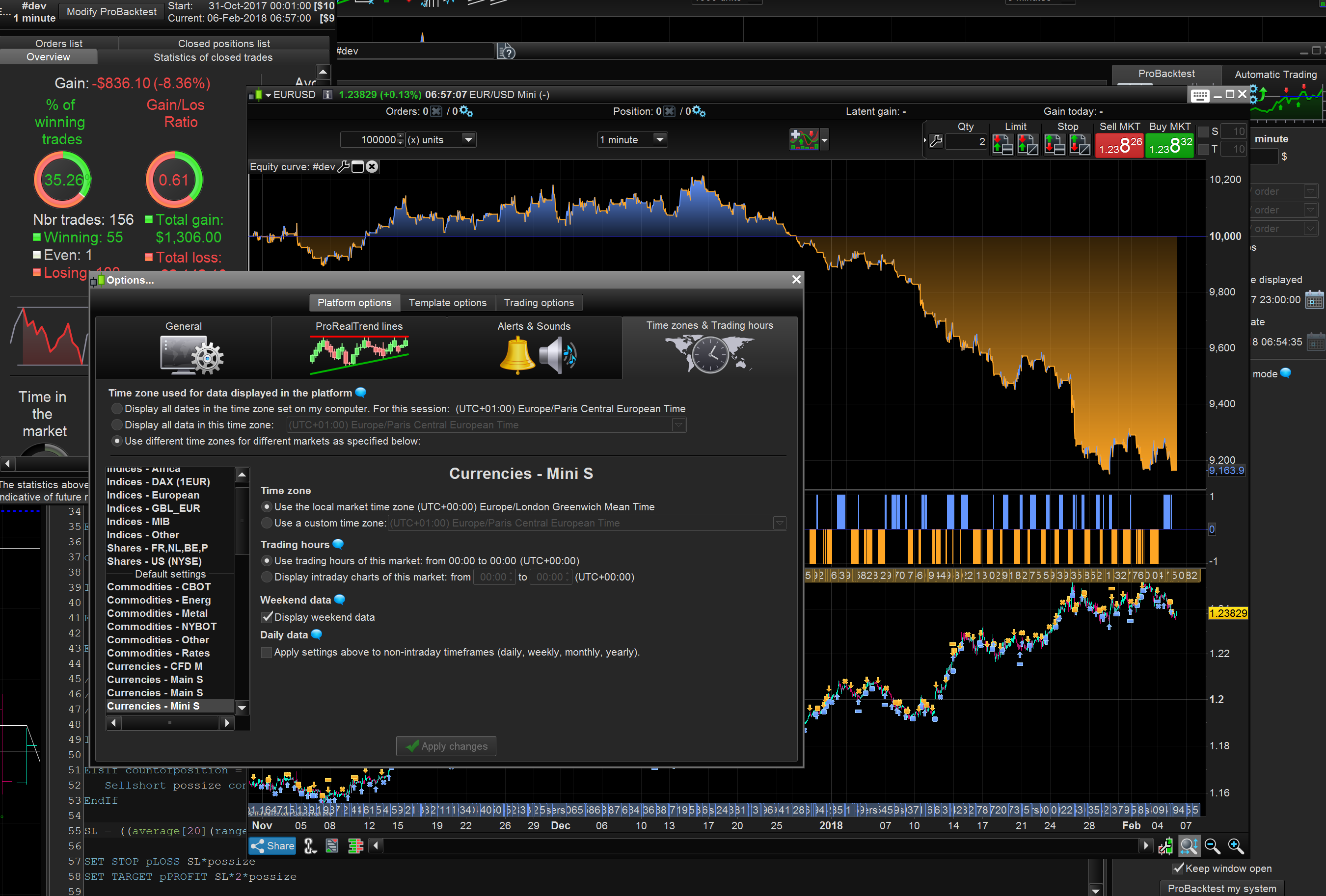Select Use a custom time zone
Viewport: 1326px width, 896px height.
coord(267,523)
